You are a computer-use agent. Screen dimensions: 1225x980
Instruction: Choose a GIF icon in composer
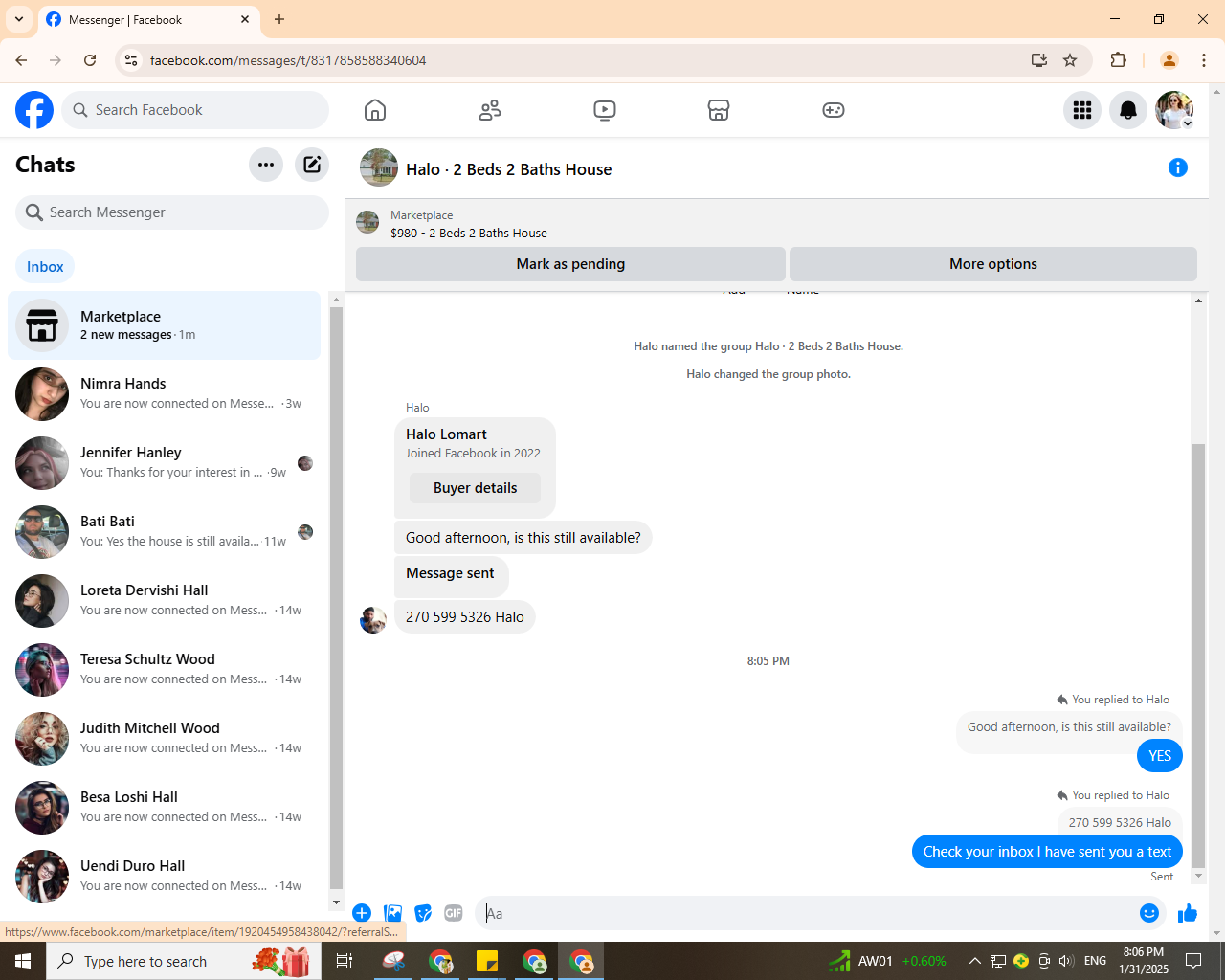point(454,913)
